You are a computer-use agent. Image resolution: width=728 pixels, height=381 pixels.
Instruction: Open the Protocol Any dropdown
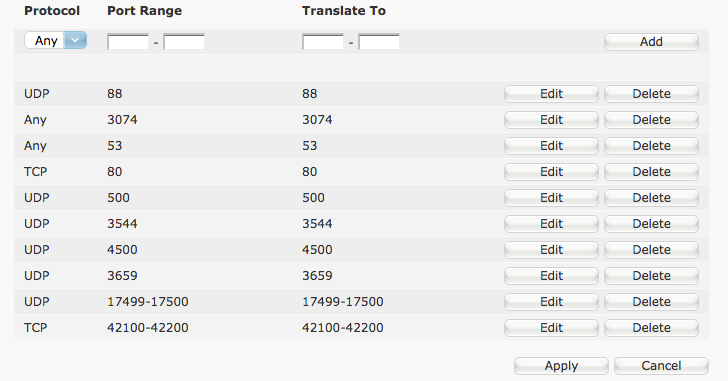tap(55, 40)
